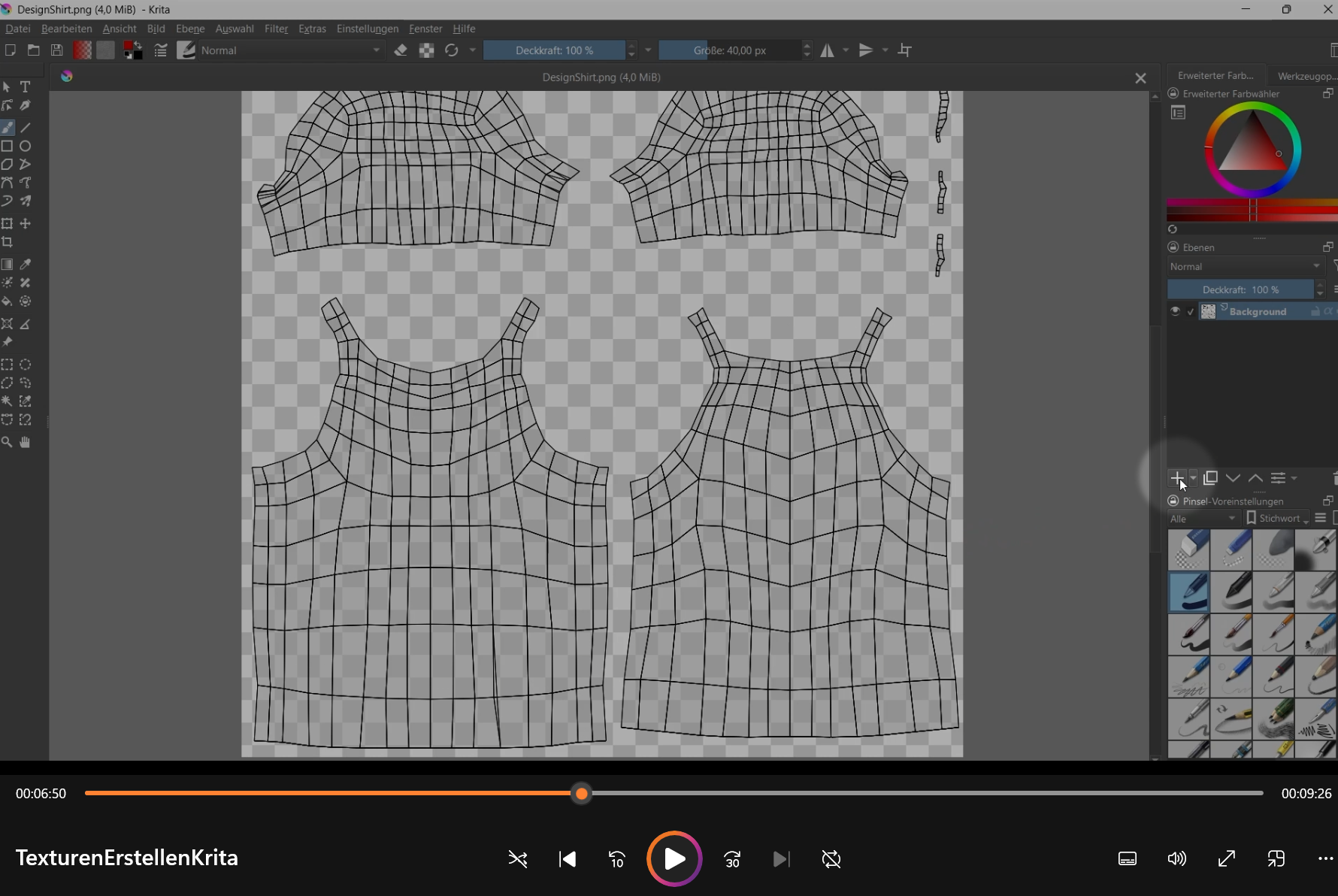Viewport: 1338px width, 896px height.
Task: Hide the Background layer
Action: pyautogui.click(x=1176, y=310)
